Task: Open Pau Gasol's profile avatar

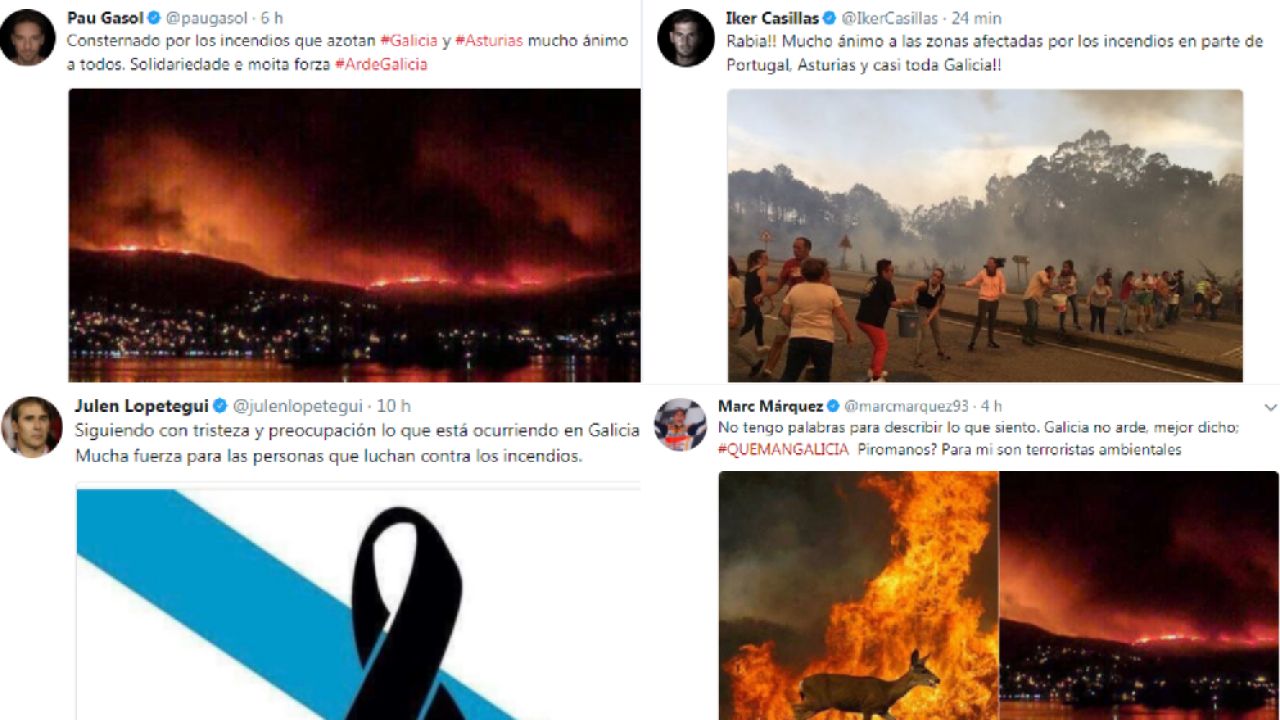Action: [27, 38]
